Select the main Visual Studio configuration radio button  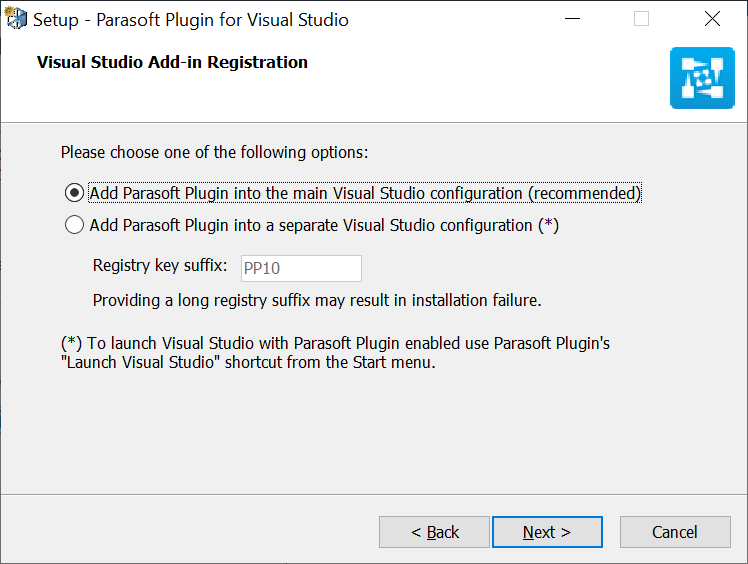74,193
